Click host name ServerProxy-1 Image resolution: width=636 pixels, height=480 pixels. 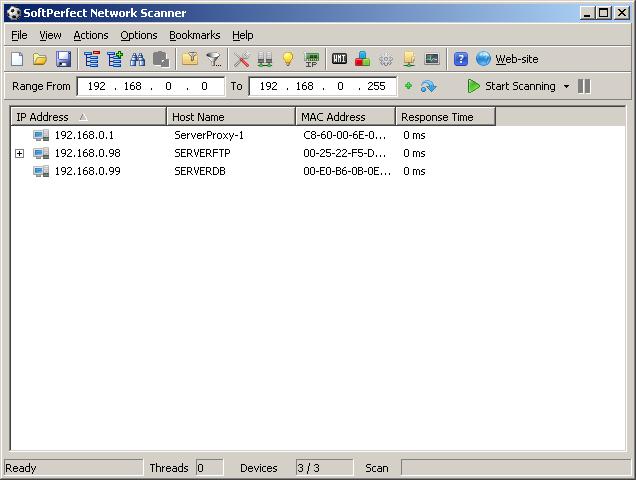[x=209, y=135]
